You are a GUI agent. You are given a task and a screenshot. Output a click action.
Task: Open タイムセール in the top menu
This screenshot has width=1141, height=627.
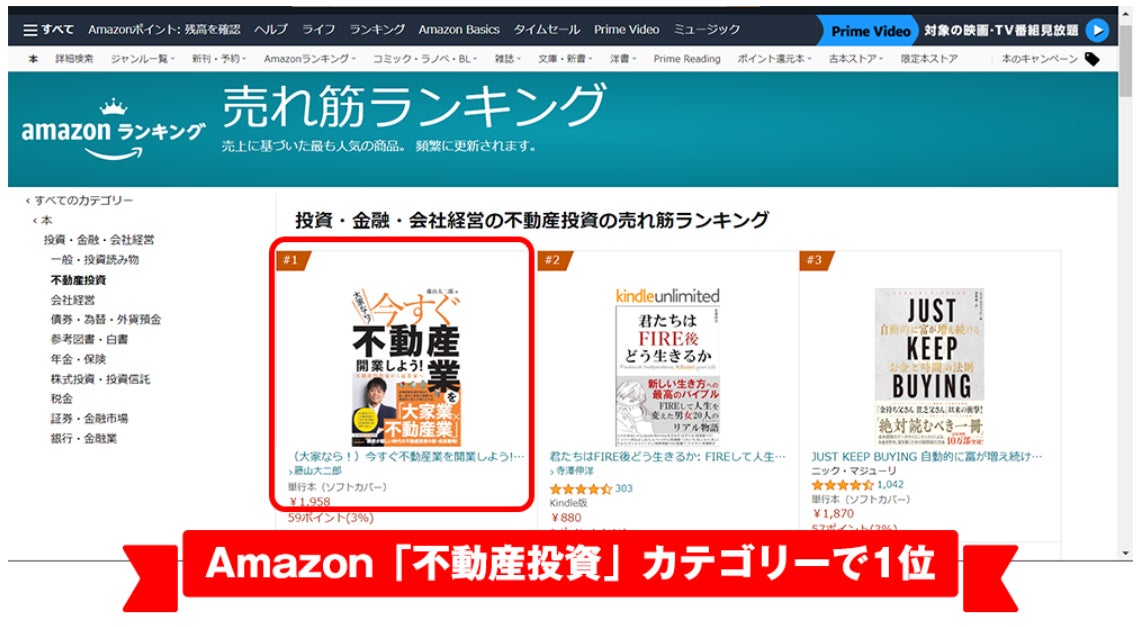point(546,30)
